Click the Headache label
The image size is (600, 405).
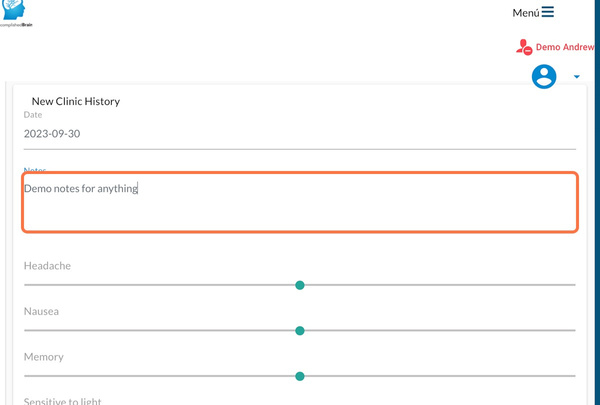(x=47, y=266)
